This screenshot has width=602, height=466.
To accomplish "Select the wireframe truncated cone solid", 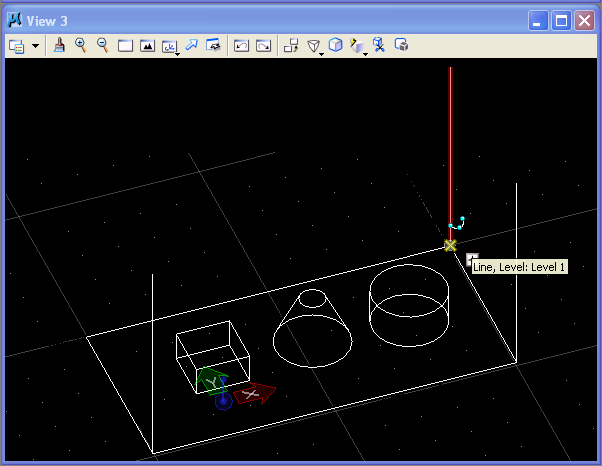I will [313, 328].
